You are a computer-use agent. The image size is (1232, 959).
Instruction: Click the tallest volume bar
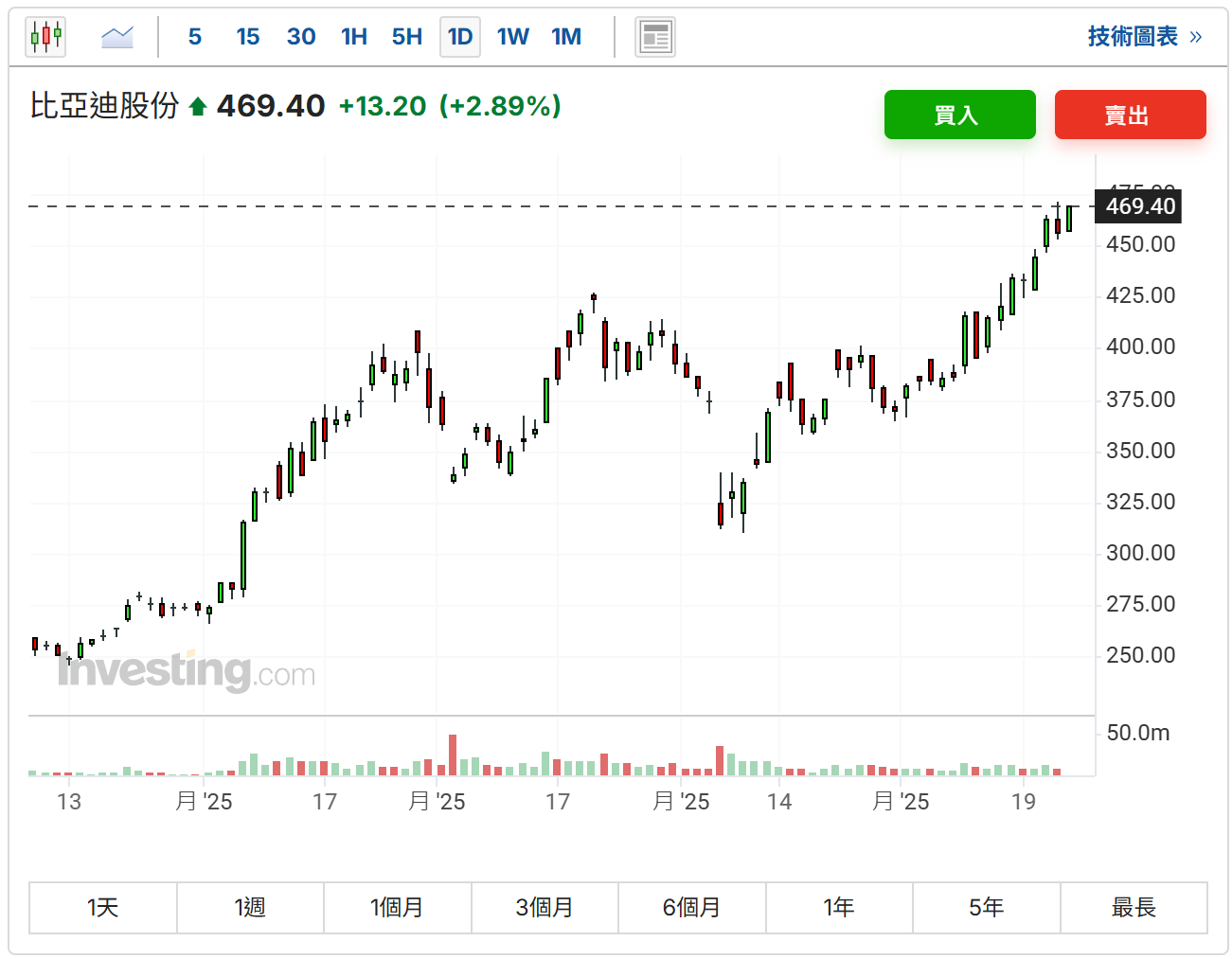point(453,755)
